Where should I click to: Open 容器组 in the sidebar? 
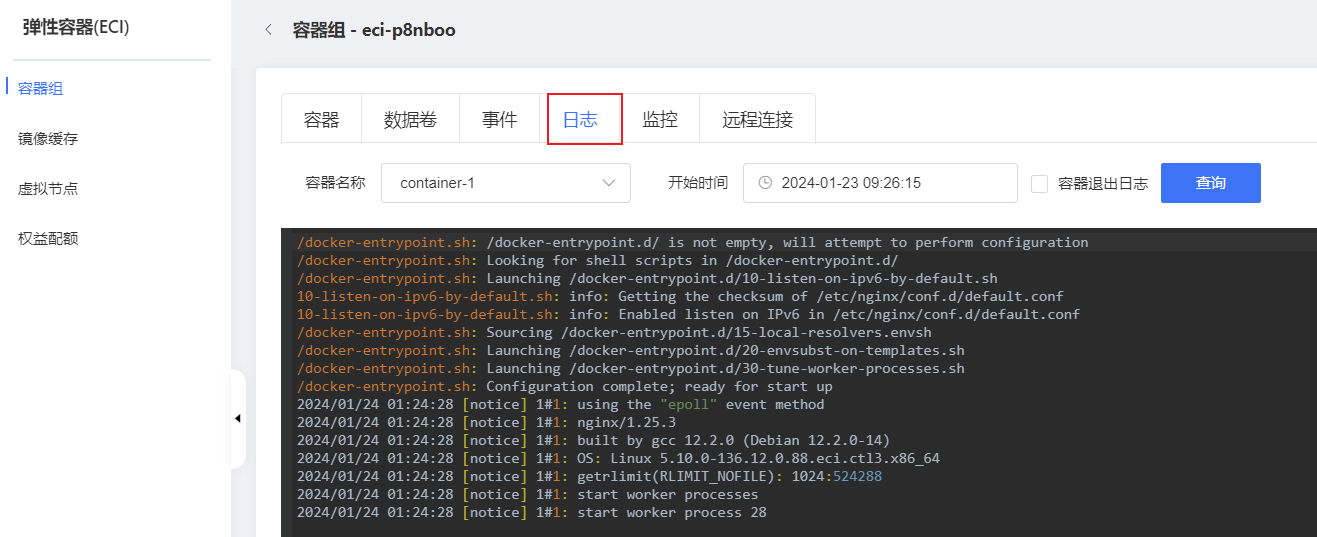point(41,89)
